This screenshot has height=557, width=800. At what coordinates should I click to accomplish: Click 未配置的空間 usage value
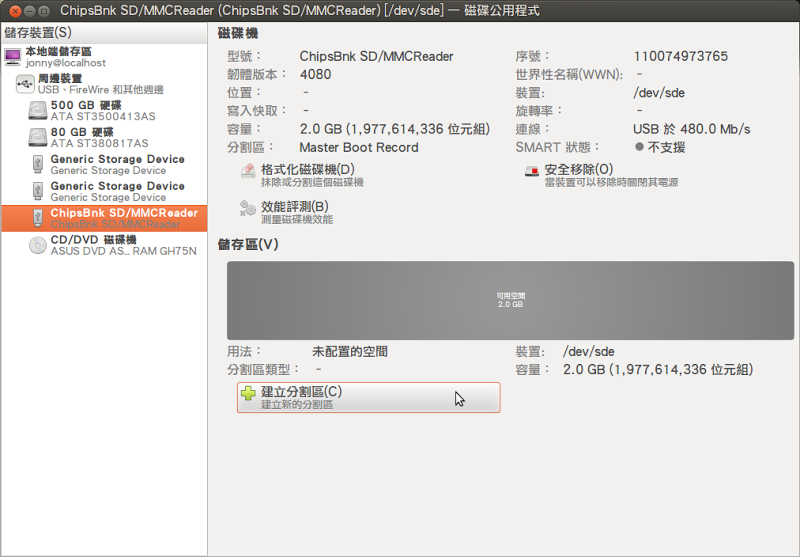(x=349, y=351)
